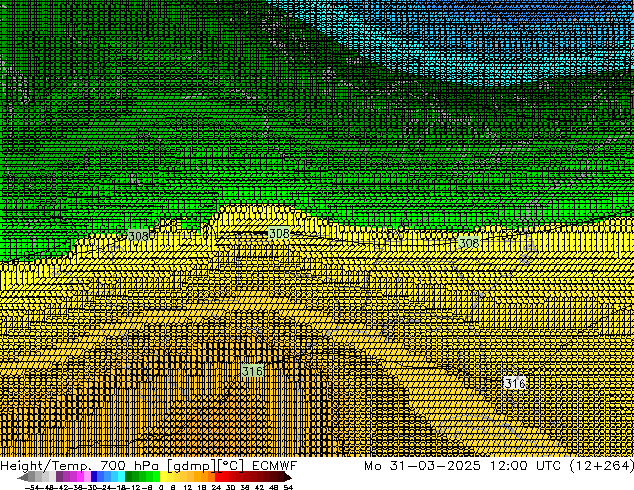The image size is (634, 490).
Task: Click the rightmost 308 contour label
Action: tap(469, 243)
